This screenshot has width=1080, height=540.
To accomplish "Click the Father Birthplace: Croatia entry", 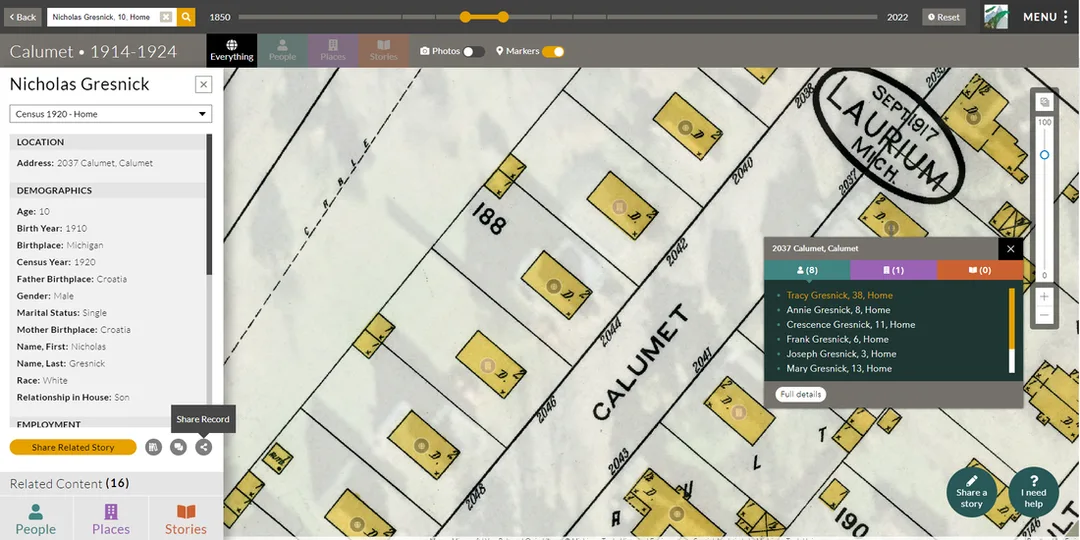I will coord(72,279).
